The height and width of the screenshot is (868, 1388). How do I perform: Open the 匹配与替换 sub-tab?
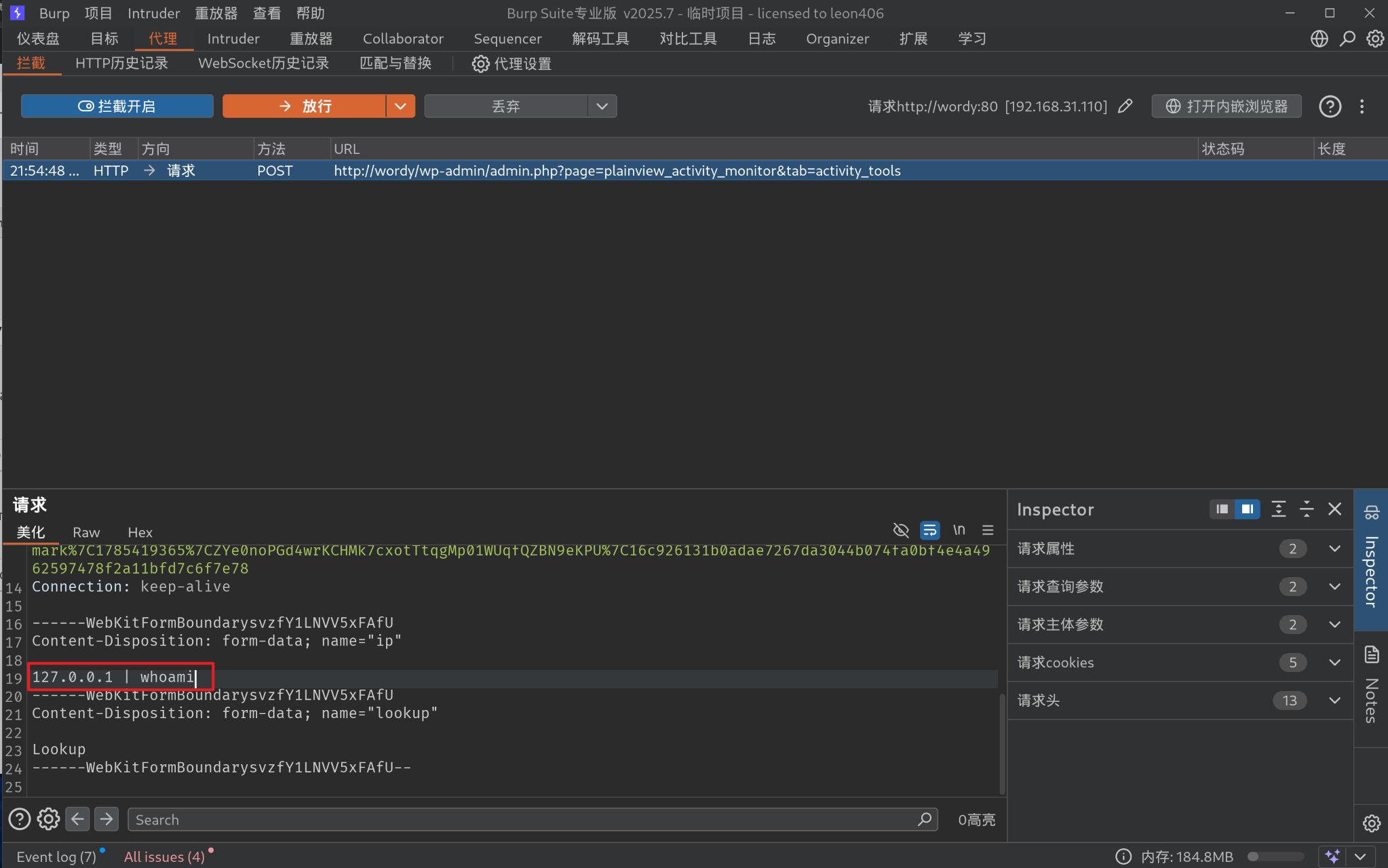coord(396,63)
